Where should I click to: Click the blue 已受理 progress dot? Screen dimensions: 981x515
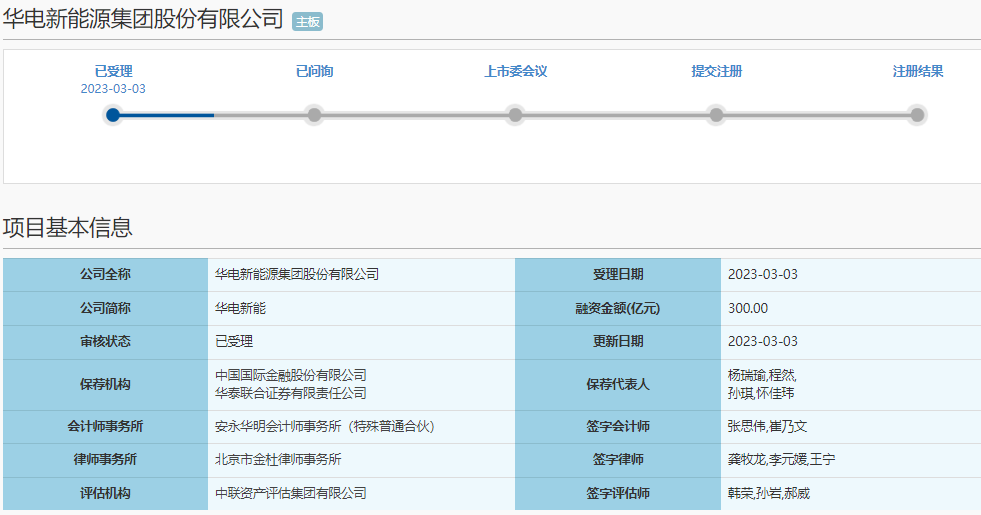click(113, 115)
